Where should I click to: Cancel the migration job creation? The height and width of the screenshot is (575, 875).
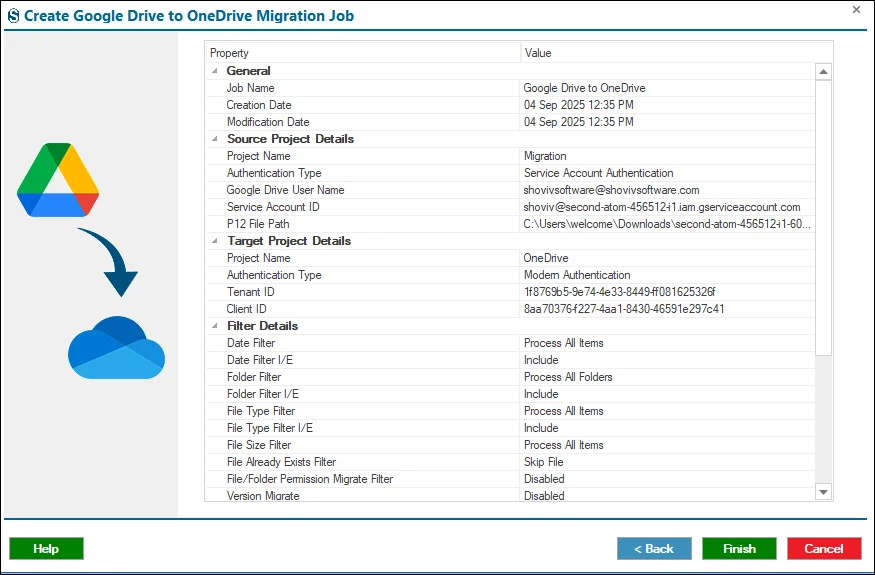824,549
